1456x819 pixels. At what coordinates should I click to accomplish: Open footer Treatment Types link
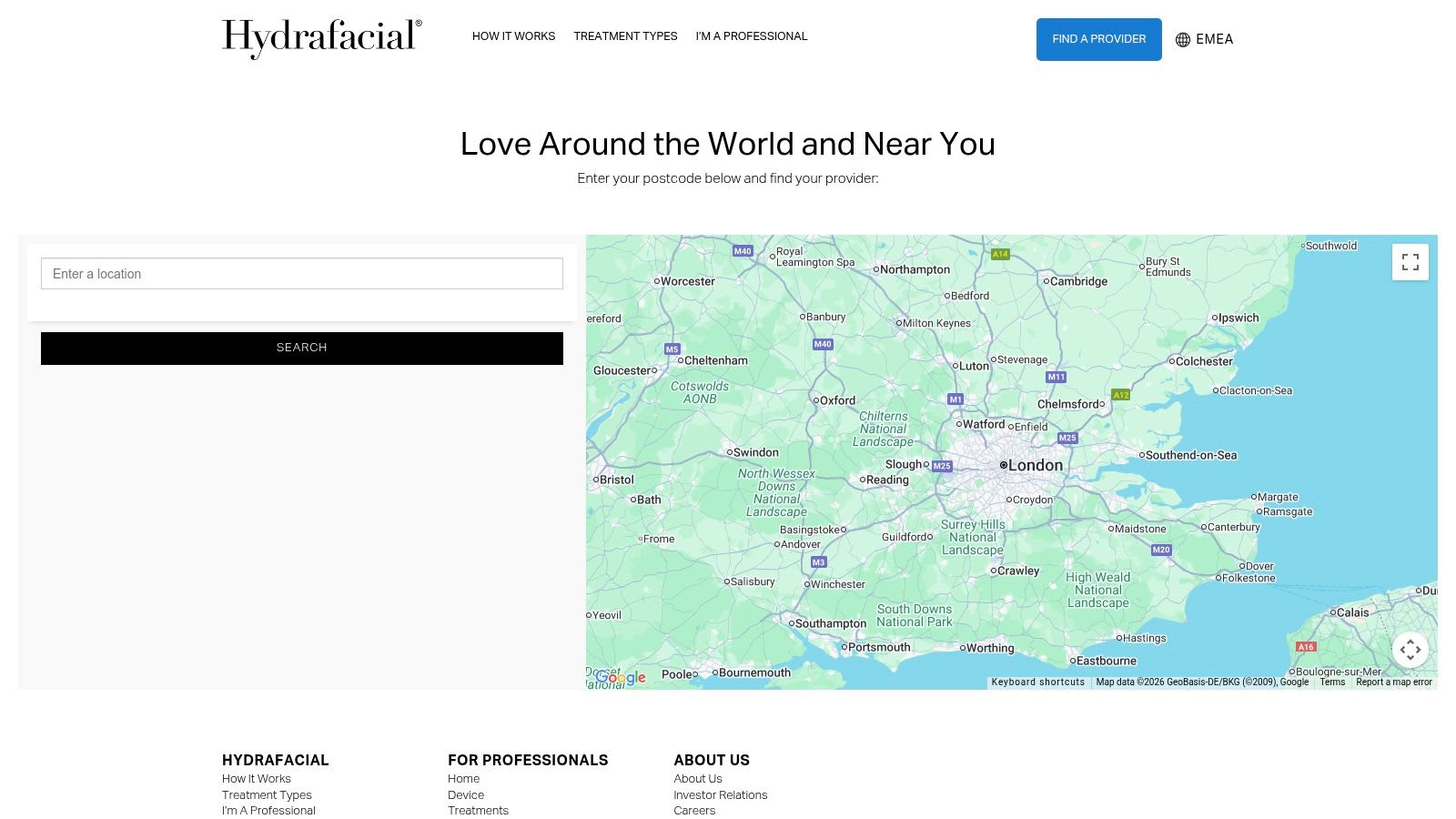coord(267,795)
